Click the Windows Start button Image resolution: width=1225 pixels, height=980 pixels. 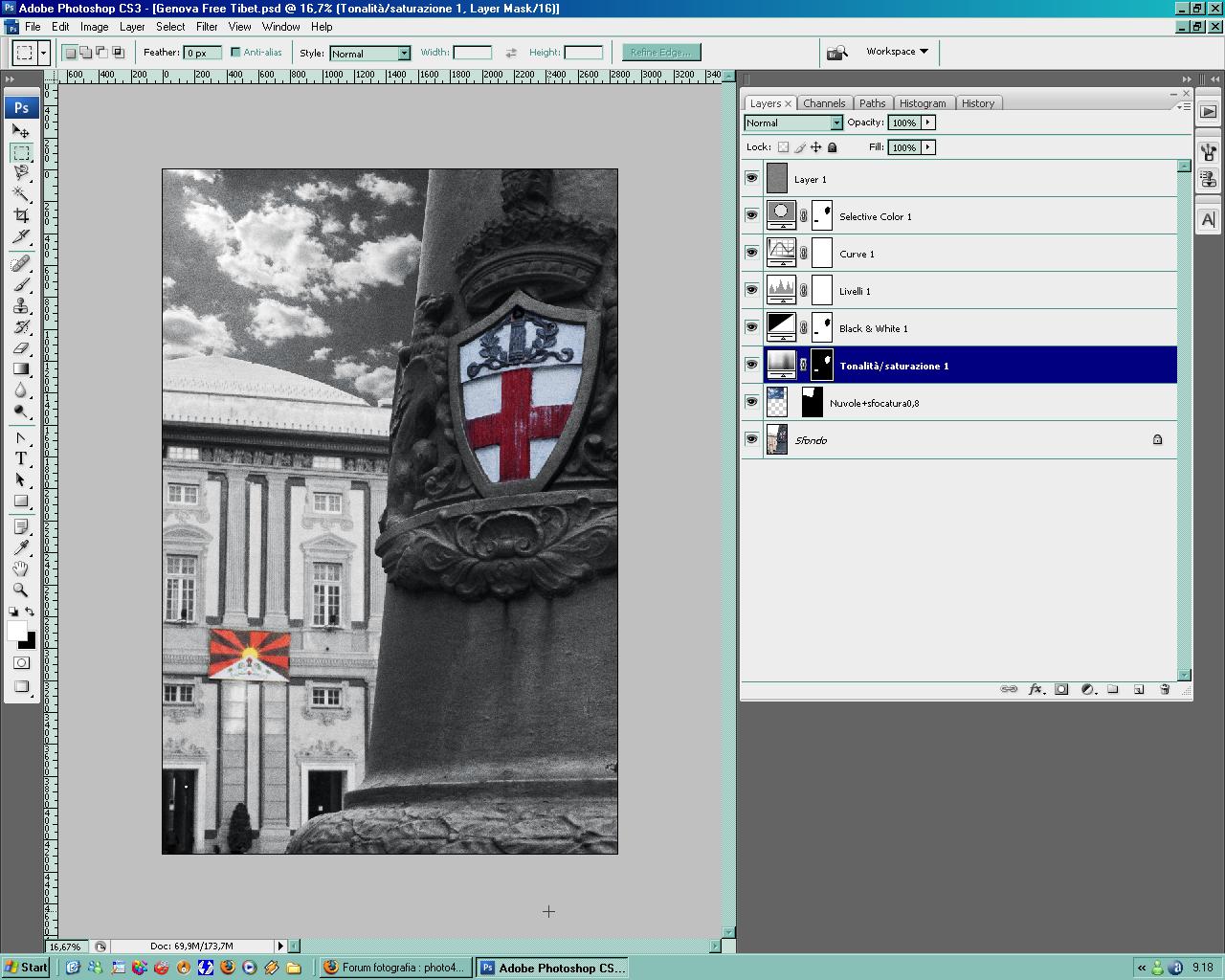pyautogui.click(x=27, y=968)
